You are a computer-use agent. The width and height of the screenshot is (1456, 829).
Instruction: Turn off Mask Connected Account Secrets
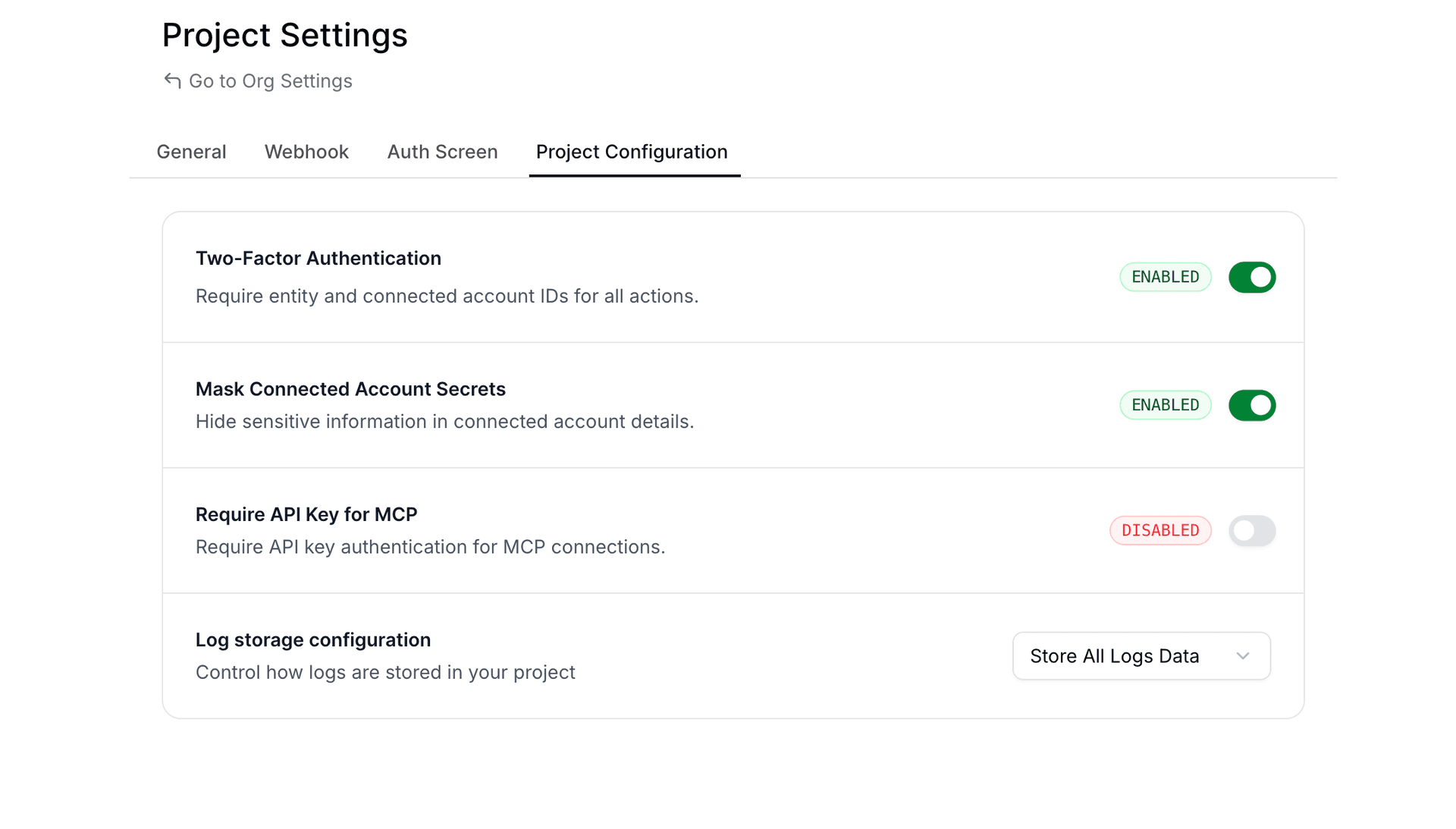point(1252,405)
